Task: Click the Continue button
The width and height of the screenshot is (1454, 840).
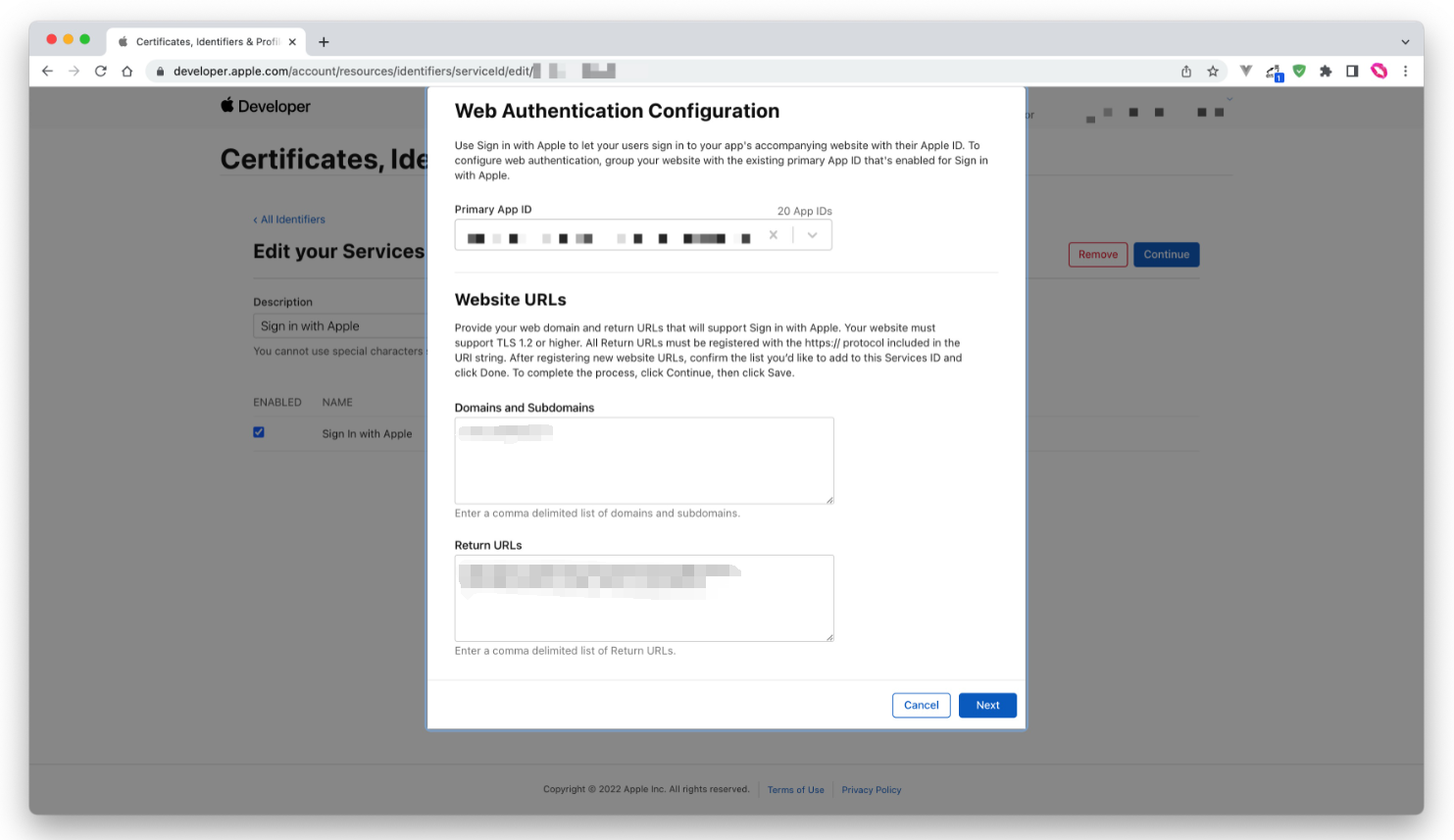Action: 1167,254
